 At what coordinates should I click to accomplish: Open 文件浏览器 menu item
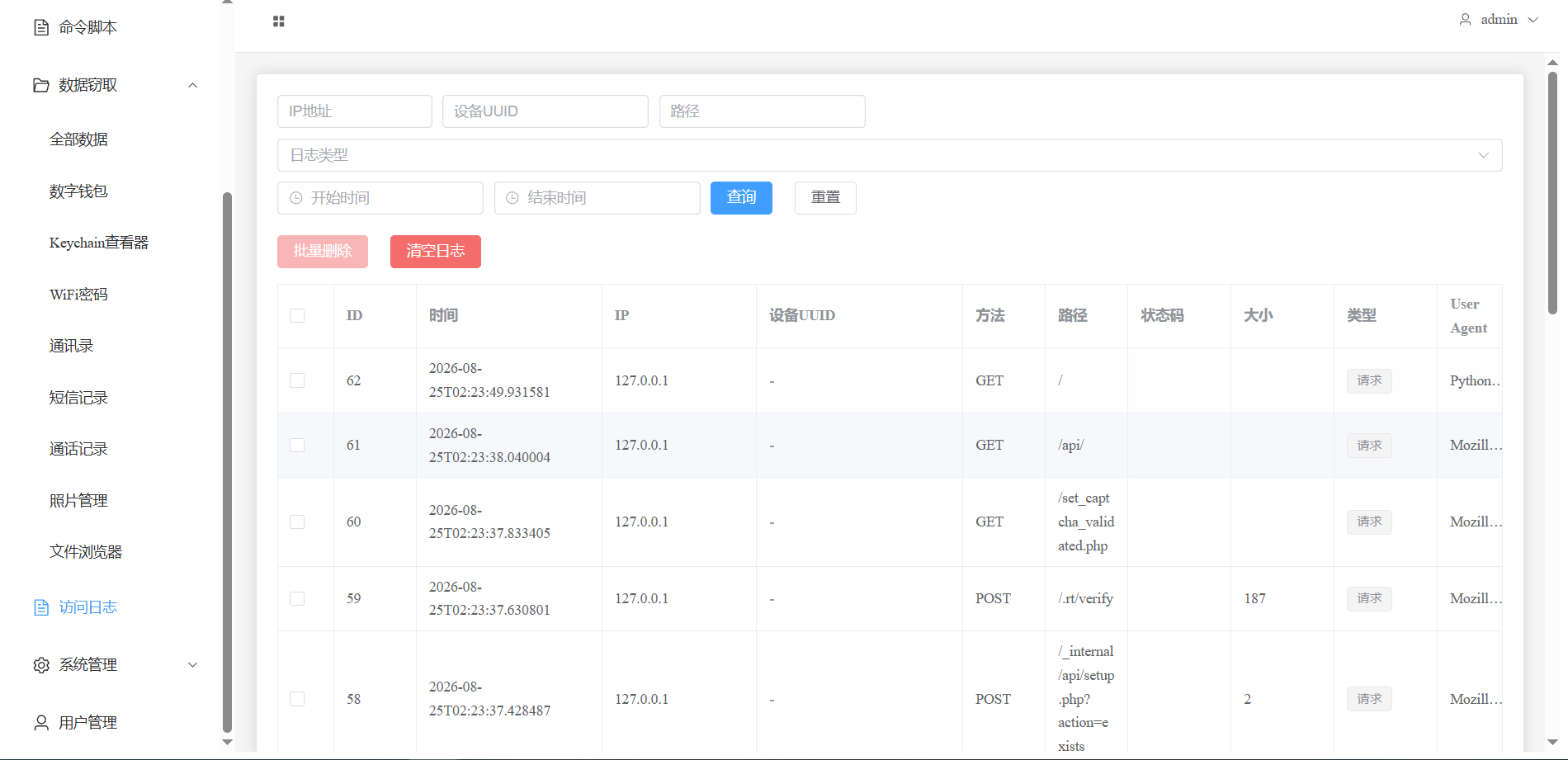86,553
